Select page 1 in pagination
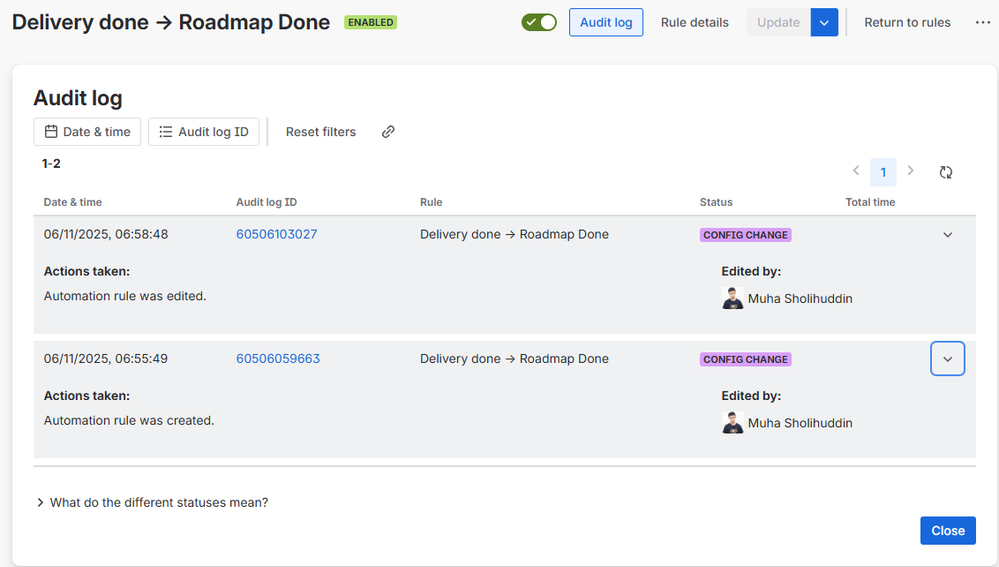Viewport: 999px width, 567px height. 883,172
